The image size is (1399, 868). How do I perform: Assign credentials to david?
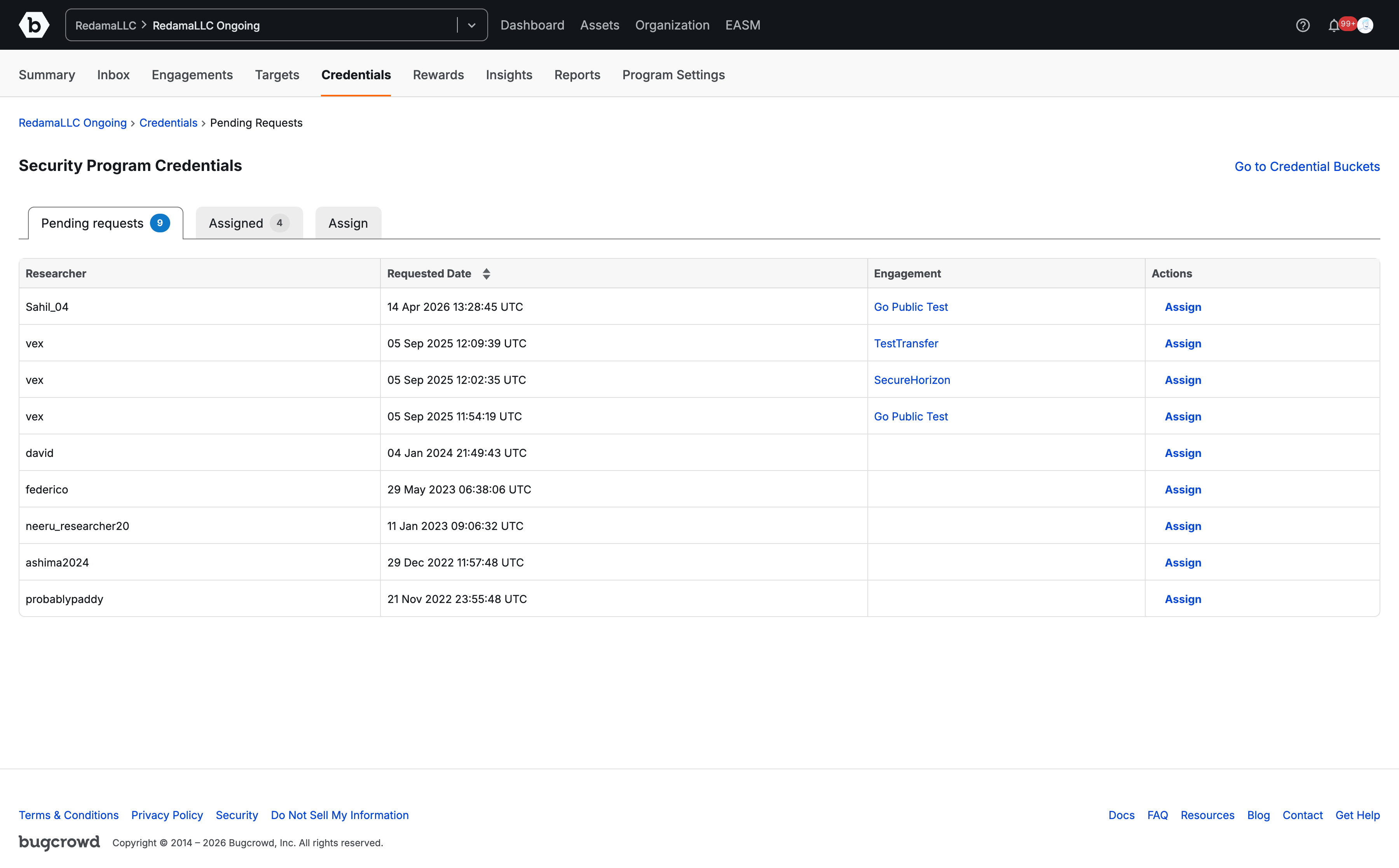click(x=1183, y=453)
